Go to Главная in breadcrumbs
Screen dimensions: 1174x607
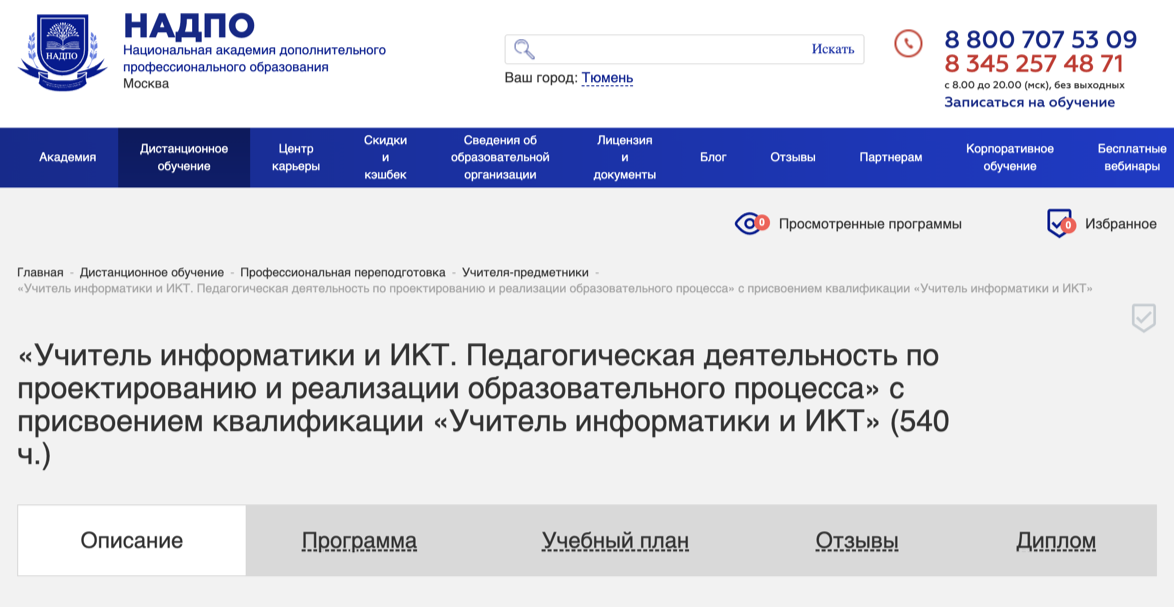click(40, 272)
